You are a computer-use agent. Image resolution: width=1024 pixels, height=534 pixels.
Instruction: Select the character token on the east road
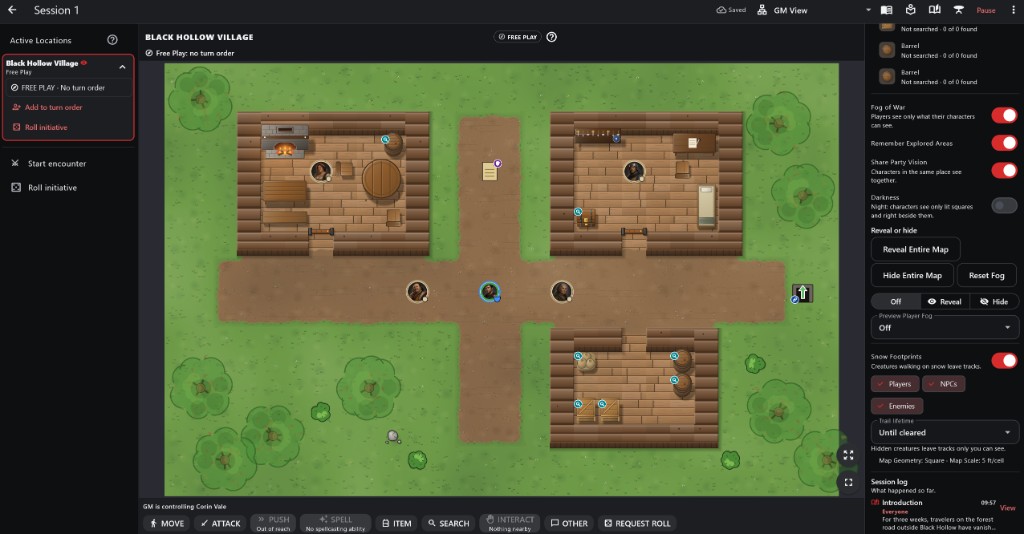[x=562, y=291]
